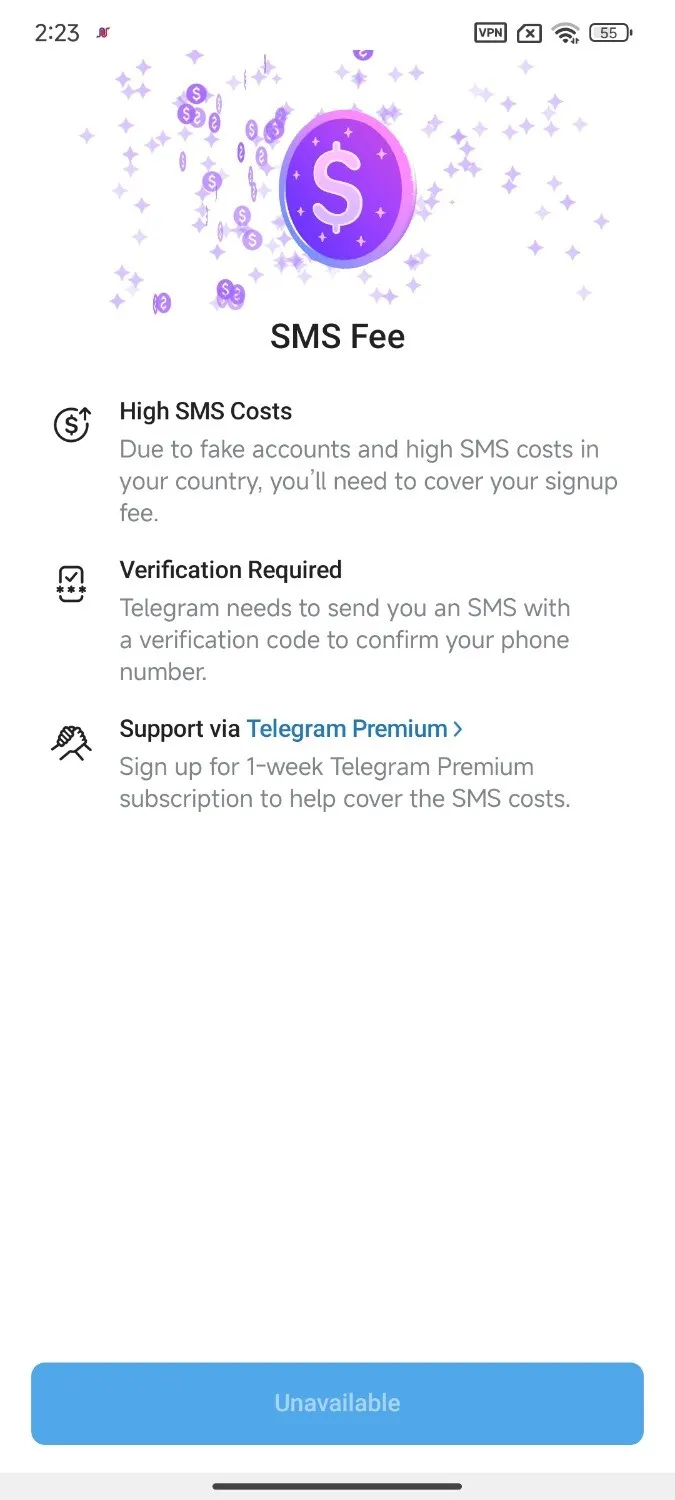Tap the "Telegram needs to send you an SMS" text
This screenshot has width=675, height=1500.
pos(345,640)
